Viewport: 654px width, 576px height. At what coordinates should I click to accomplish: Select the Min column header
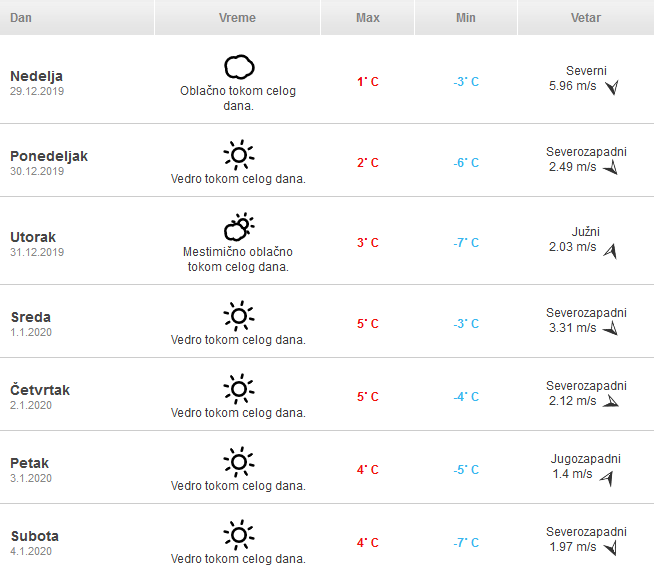click(465, 18)
